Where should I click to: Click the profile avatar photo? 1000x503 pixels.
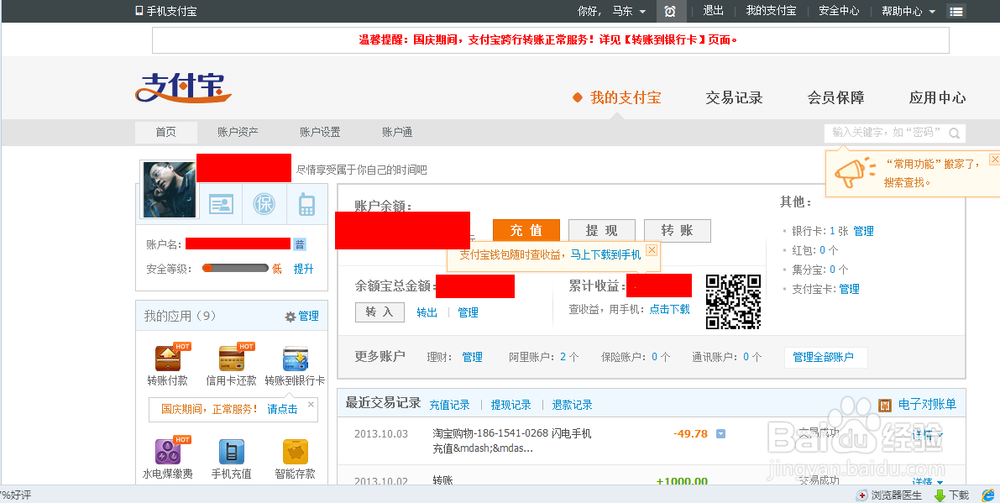[x=169, y=190]
